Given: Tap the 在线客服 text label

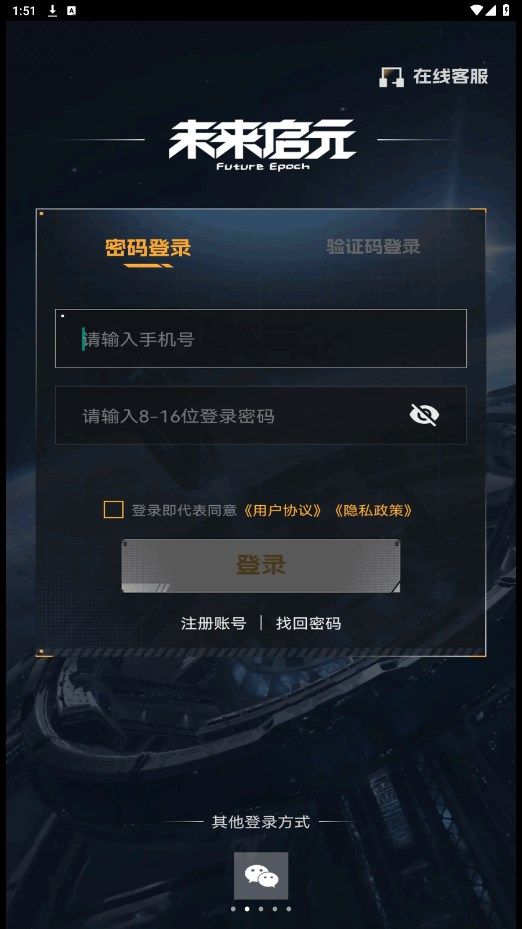Looking at the screenshot, I should click(451, 76).
